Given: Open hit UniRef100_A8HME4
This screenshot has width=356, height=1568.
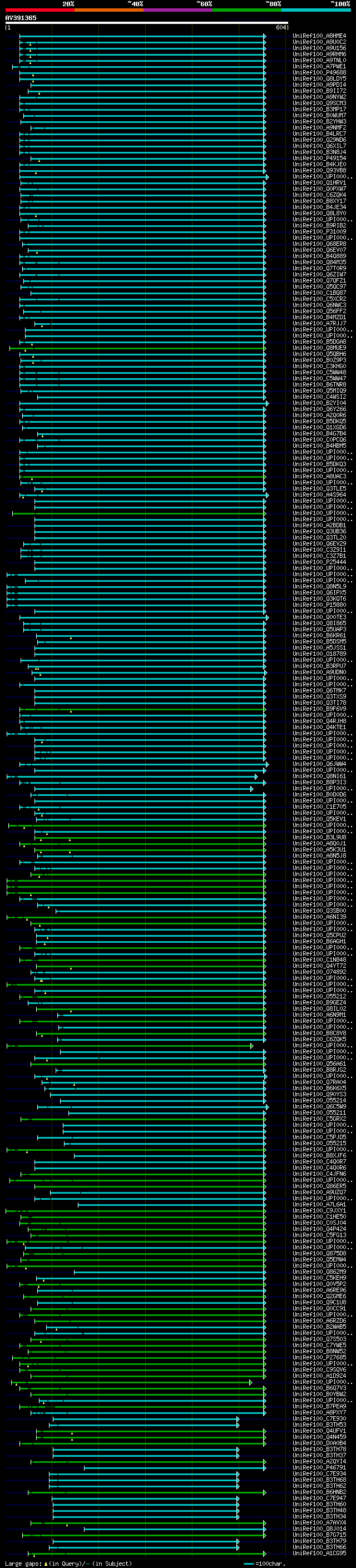Looking at the screenshot, I should 319,36.
